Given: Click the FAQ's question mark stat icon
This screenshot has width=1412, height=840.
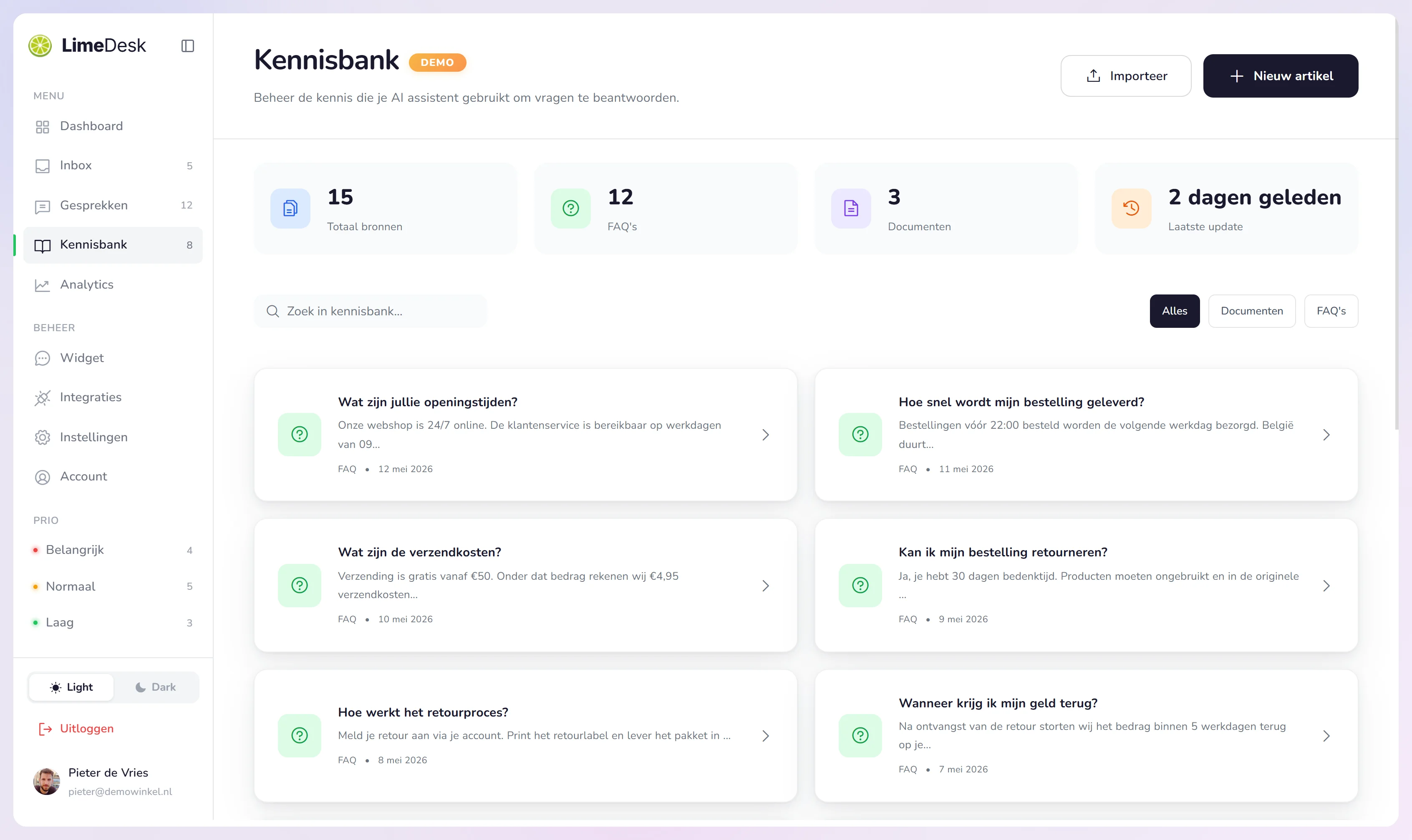Looking at the screenshot, I should tap(571, 208).
